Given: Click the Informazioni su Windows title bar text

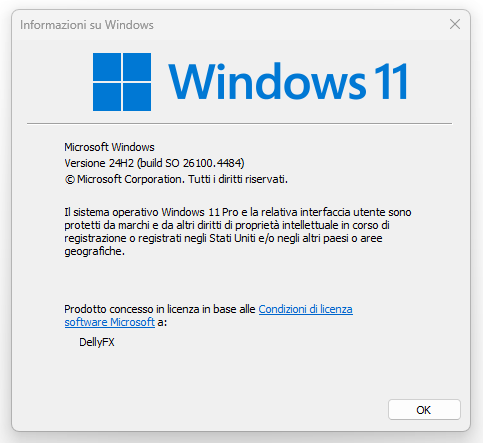Looking at the screenshot, I should click(87, 25).
